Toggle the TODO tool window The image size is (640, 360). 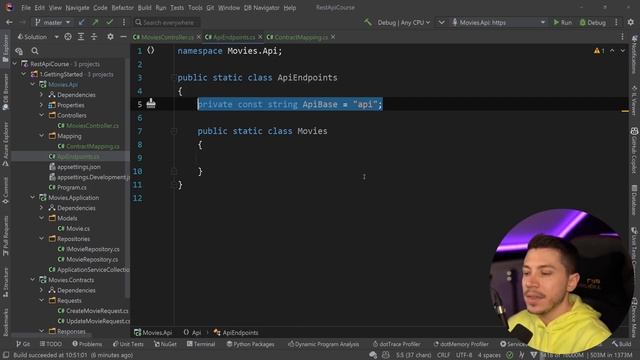[x=51, y=344]
